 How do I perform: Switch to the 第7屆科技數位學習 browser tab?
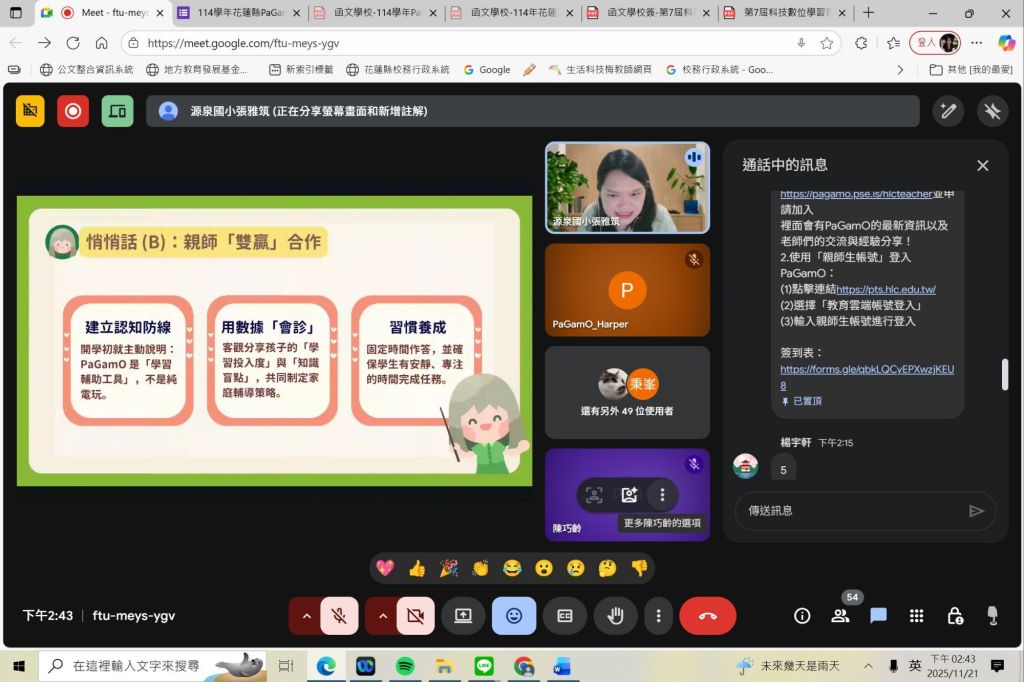point(782,13)
